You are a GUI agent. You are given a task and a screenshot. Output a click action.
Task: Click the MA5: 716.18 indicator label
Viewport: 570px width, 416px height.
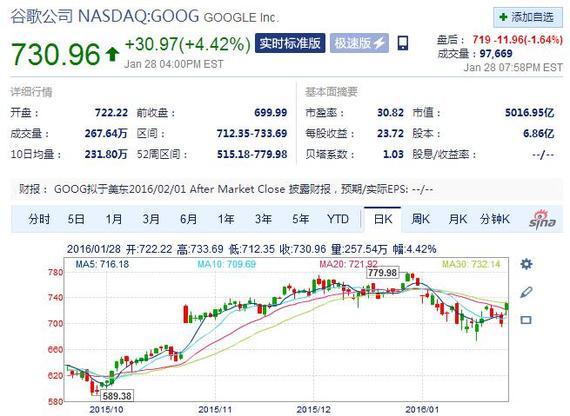pos(102,264)
